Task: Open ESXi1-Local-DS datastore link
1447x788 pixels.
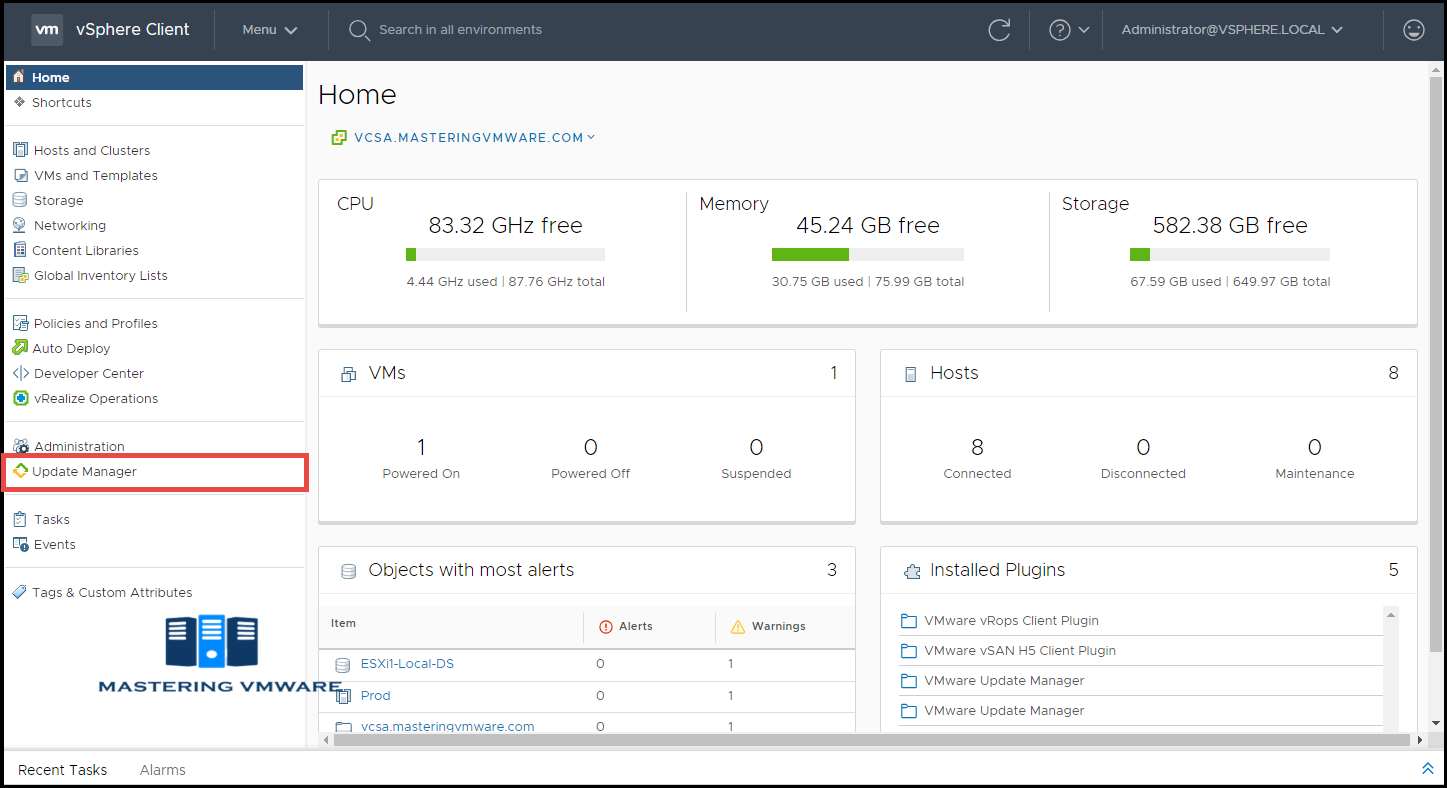Action: tap(407, 664)
